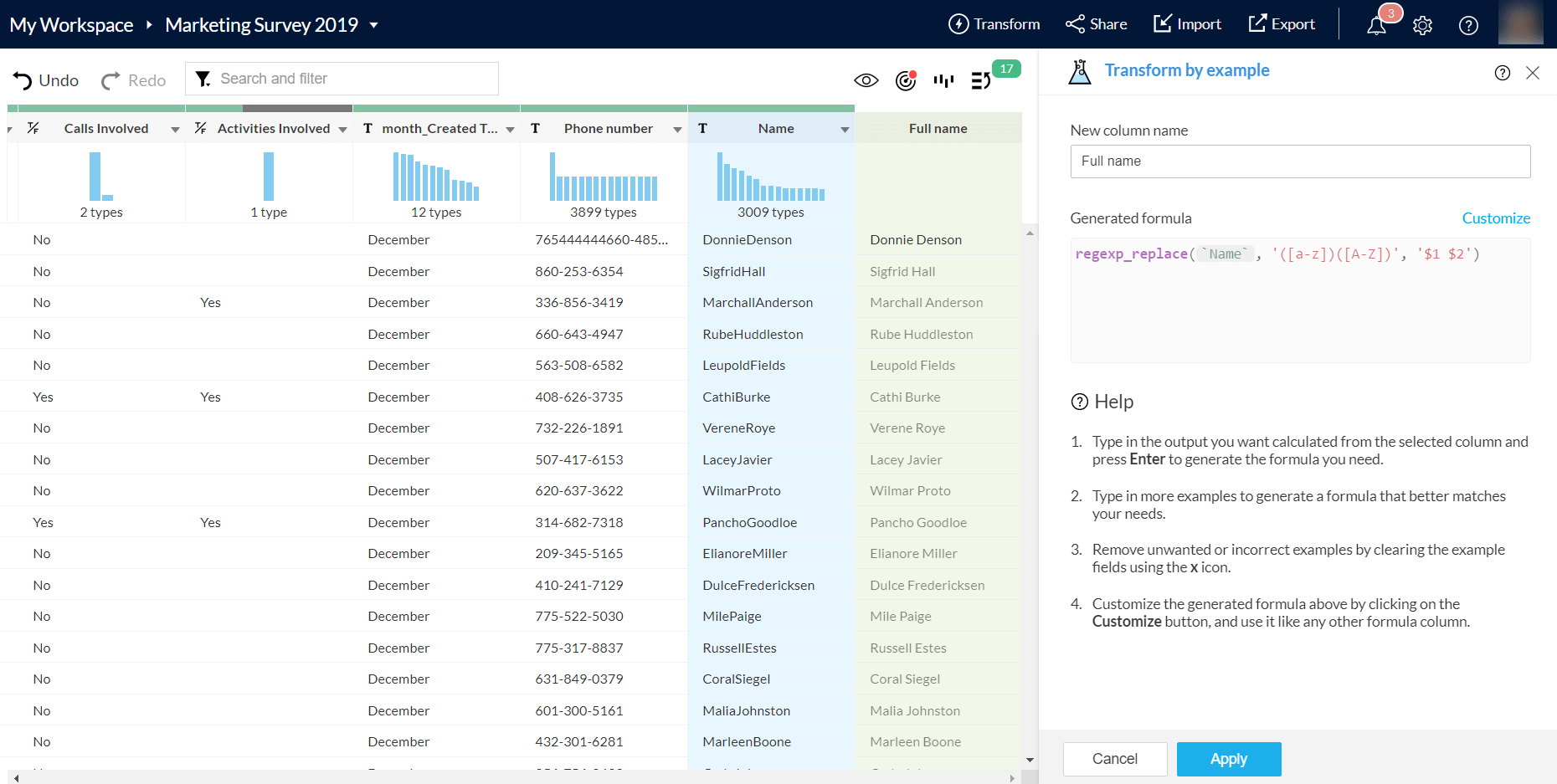Open the Phone number column dropdown
The height and width of the screenshot is (784, 1557).
tap(677, 130)
